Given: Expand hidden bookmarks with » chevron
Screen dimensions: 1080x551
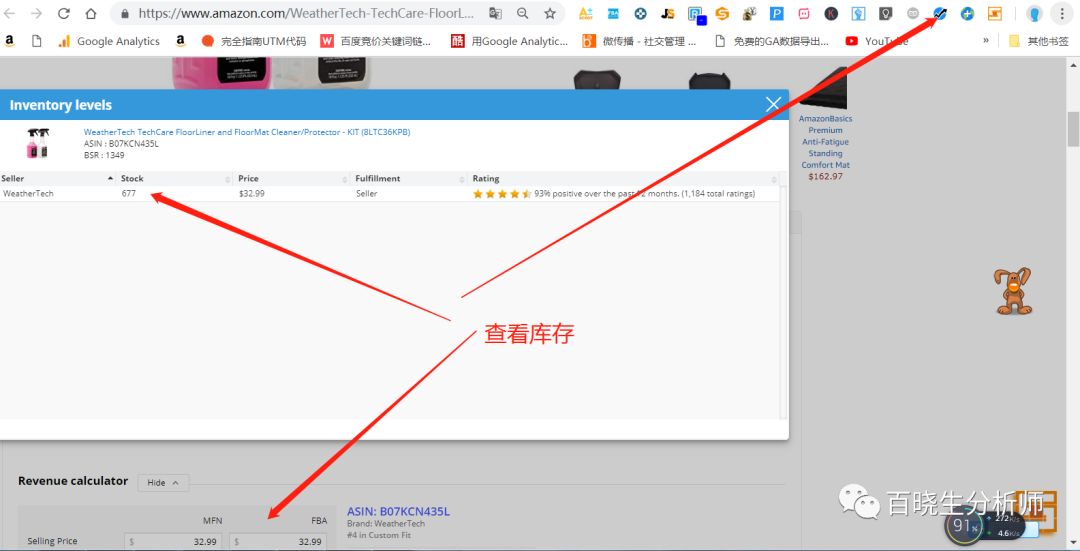Looking at the screenshot, I should [986, 41].
